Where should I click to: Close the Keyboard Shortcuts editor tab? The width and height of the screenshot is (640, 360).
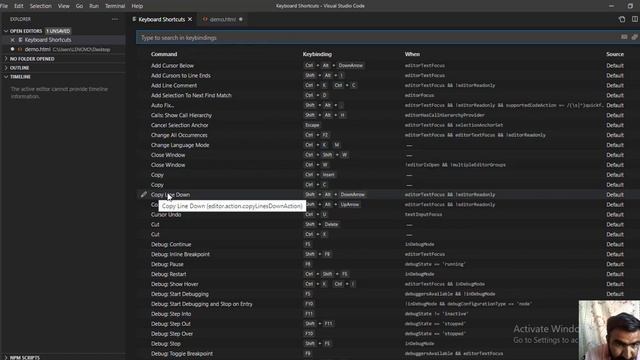pyautogui.click(x=190, y=19)
